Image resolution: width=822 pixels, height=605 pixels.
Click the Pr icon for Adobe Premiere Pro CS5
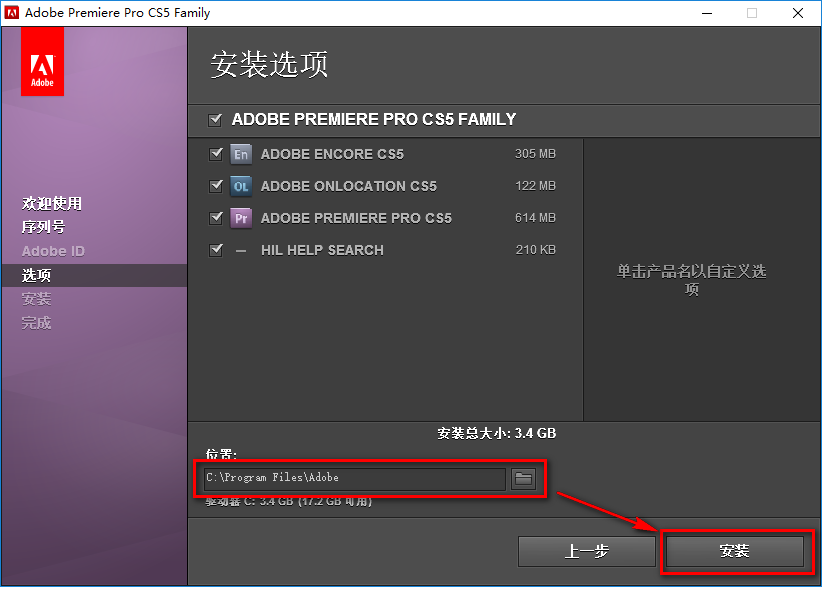(x=240, y=218)
